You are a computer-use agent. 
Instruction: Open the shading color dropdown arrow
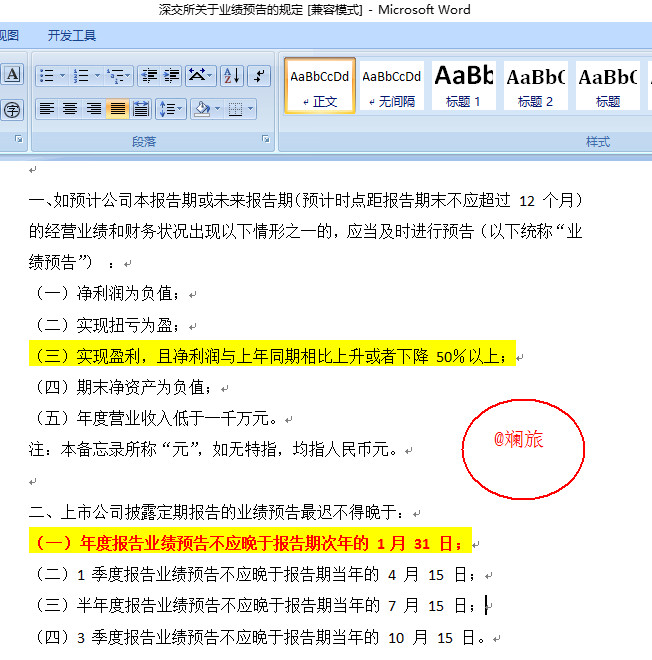pyautogui.click(x=218, y=109)
